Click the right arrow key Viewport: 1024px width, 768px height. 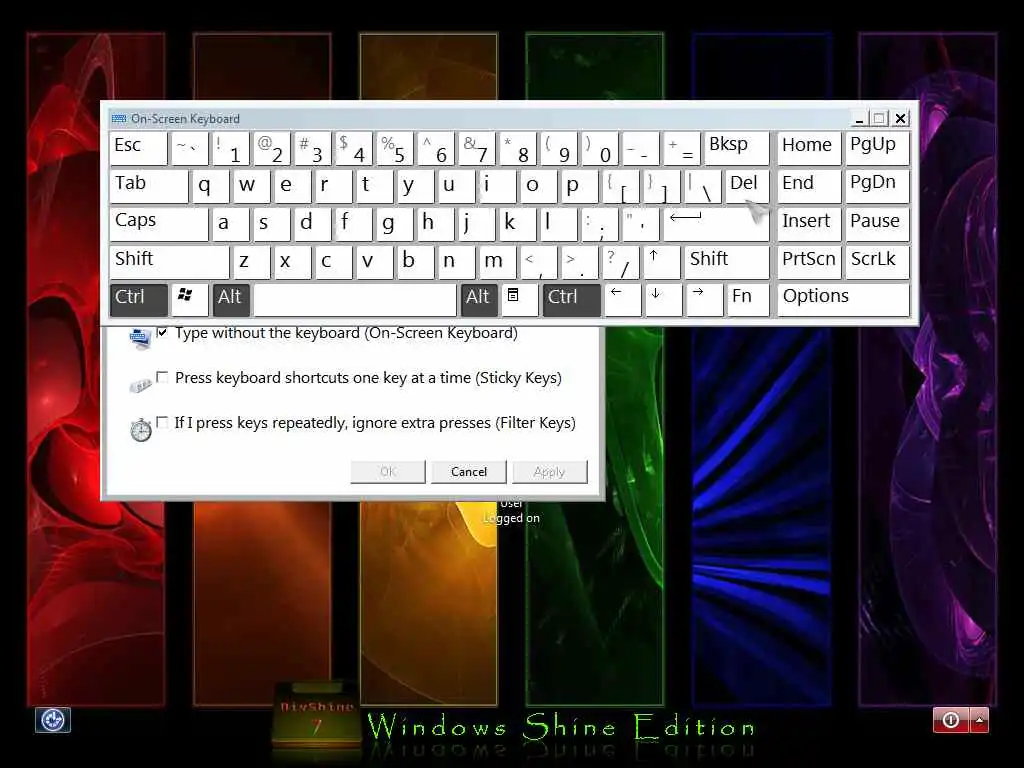pos(705,300)
